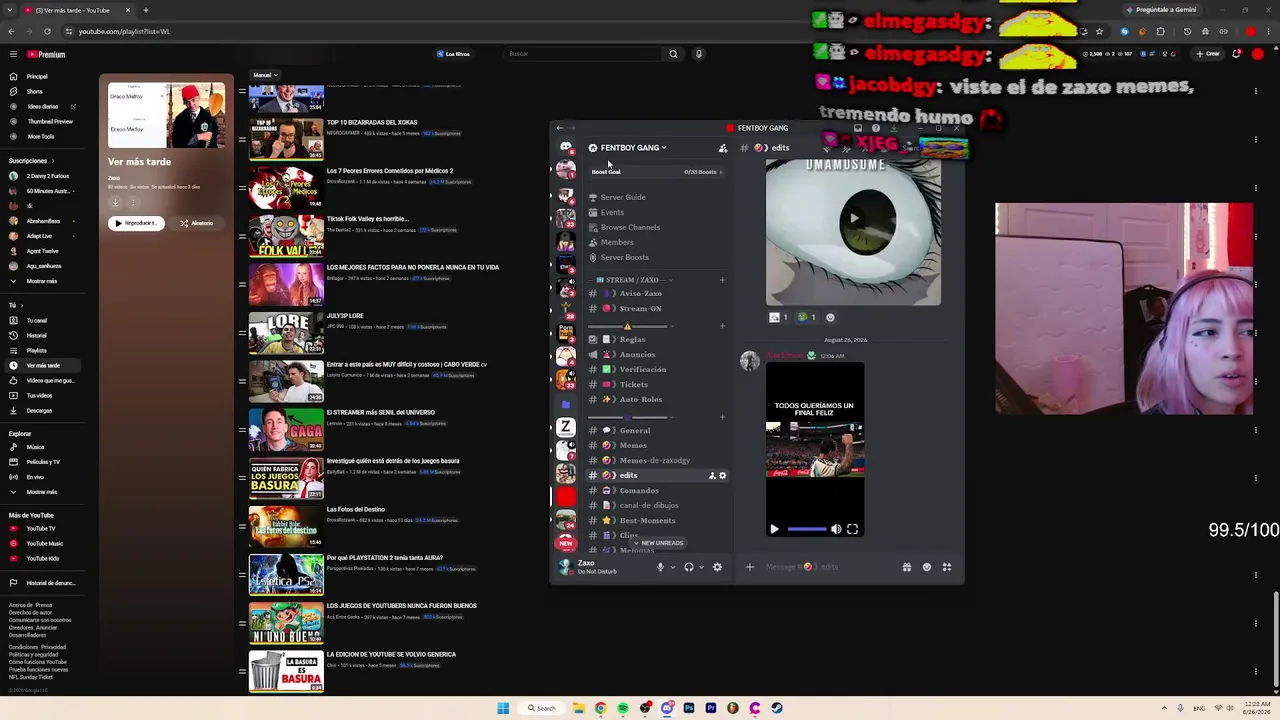The image size is (1280, 720).
Task: Add channel to STREAM / ZAXO category
Action: tap(722, 280)
